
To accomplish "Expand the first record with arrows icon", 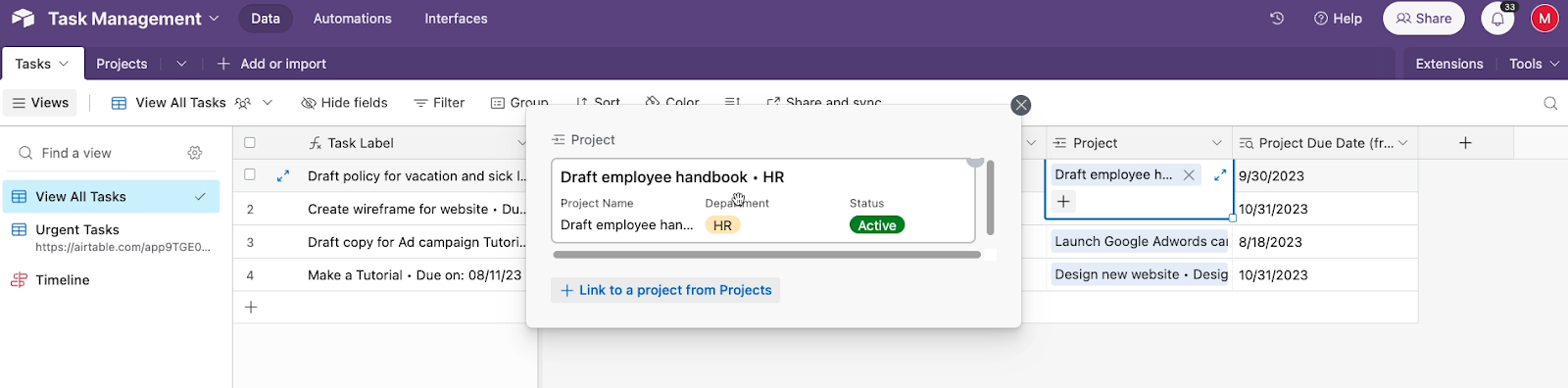I will tap(283, 176).
